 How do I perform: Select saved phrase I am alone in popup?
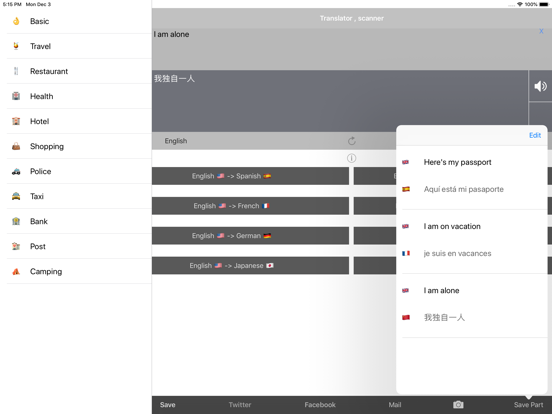pos(441,290)
